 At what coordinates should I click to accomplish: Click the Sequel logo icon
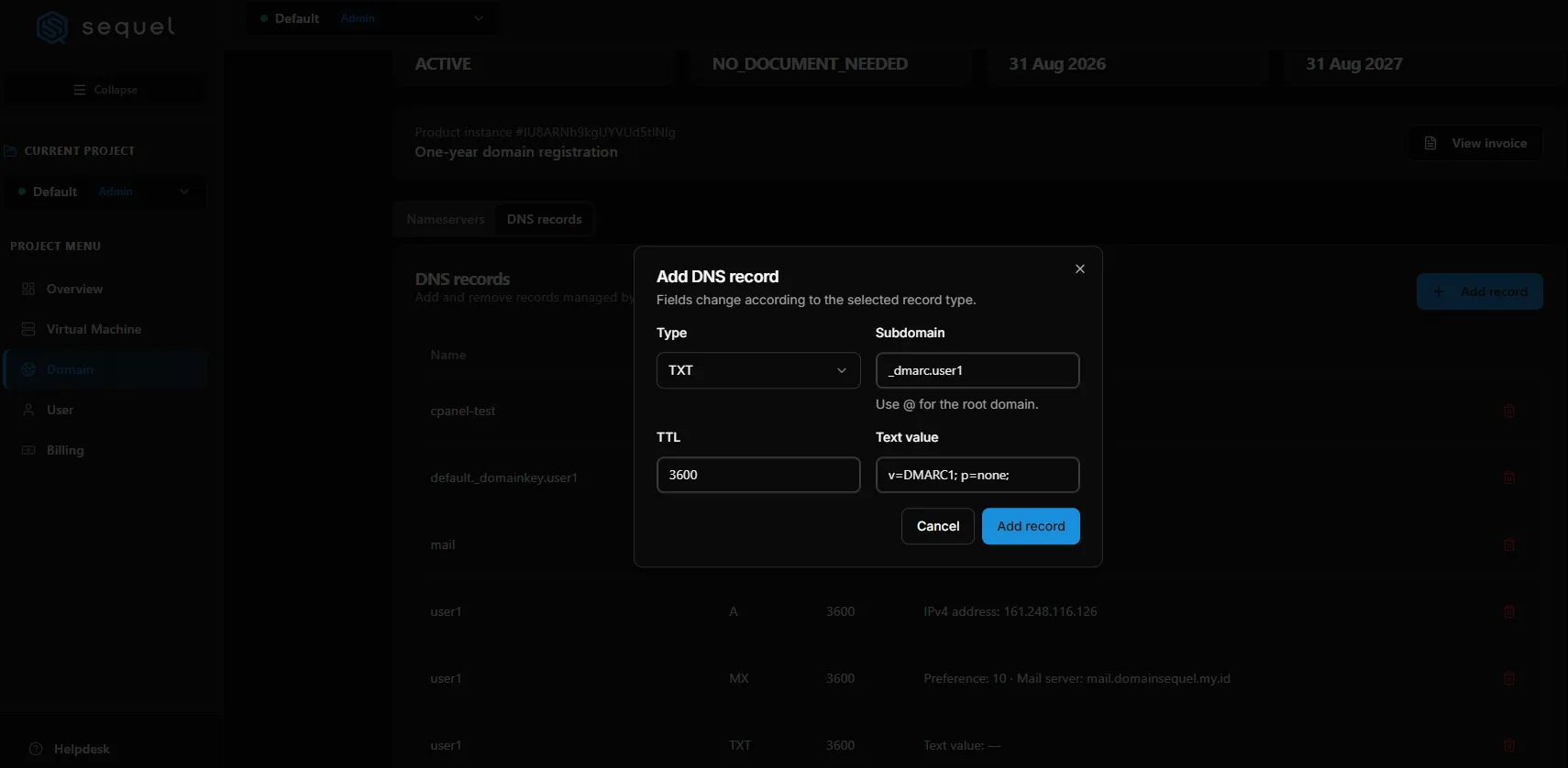(x=52, y=27)
